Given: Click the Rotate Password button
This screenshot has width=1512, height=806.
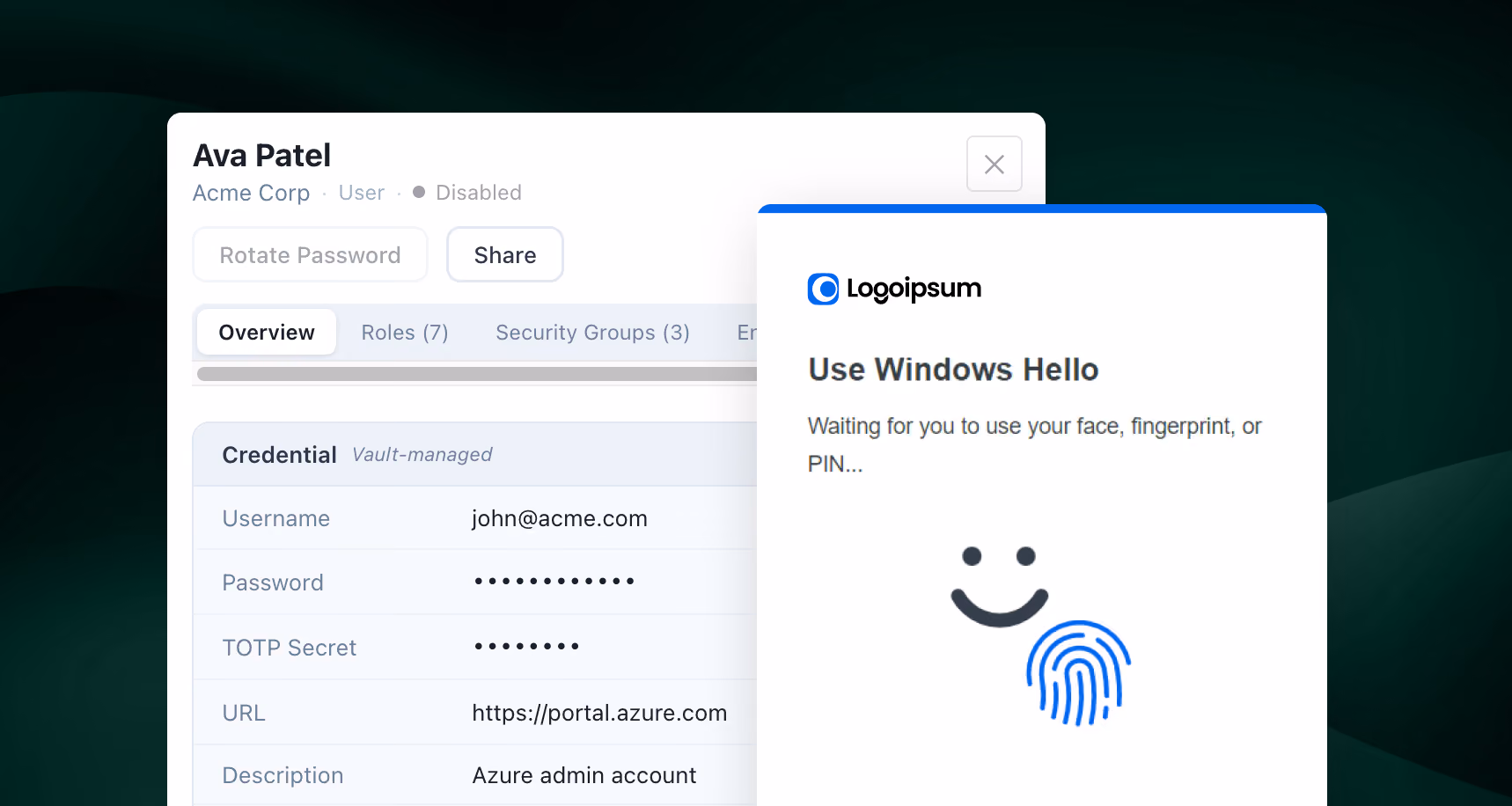Looking at the screenshot, I should 310,255.
